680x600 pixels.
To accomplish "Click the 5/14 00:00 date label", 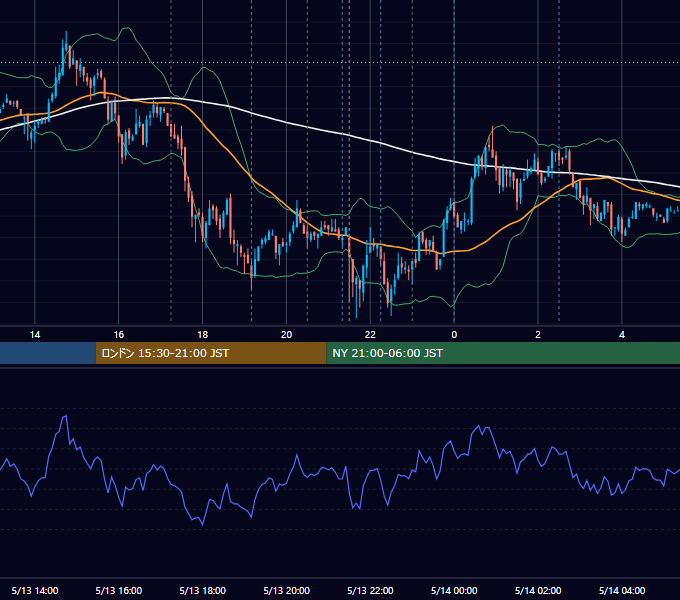I will 454,590.
